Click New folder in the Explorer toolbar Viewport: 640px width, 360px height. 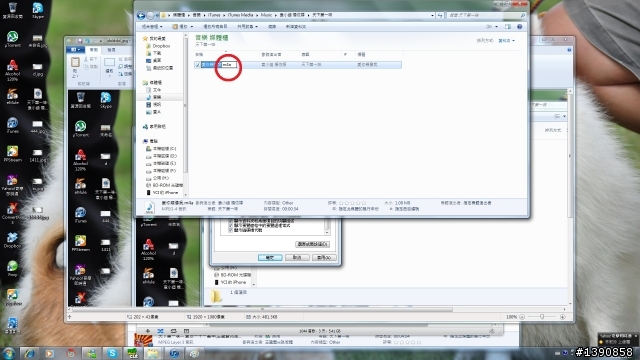tap(296, 27)
